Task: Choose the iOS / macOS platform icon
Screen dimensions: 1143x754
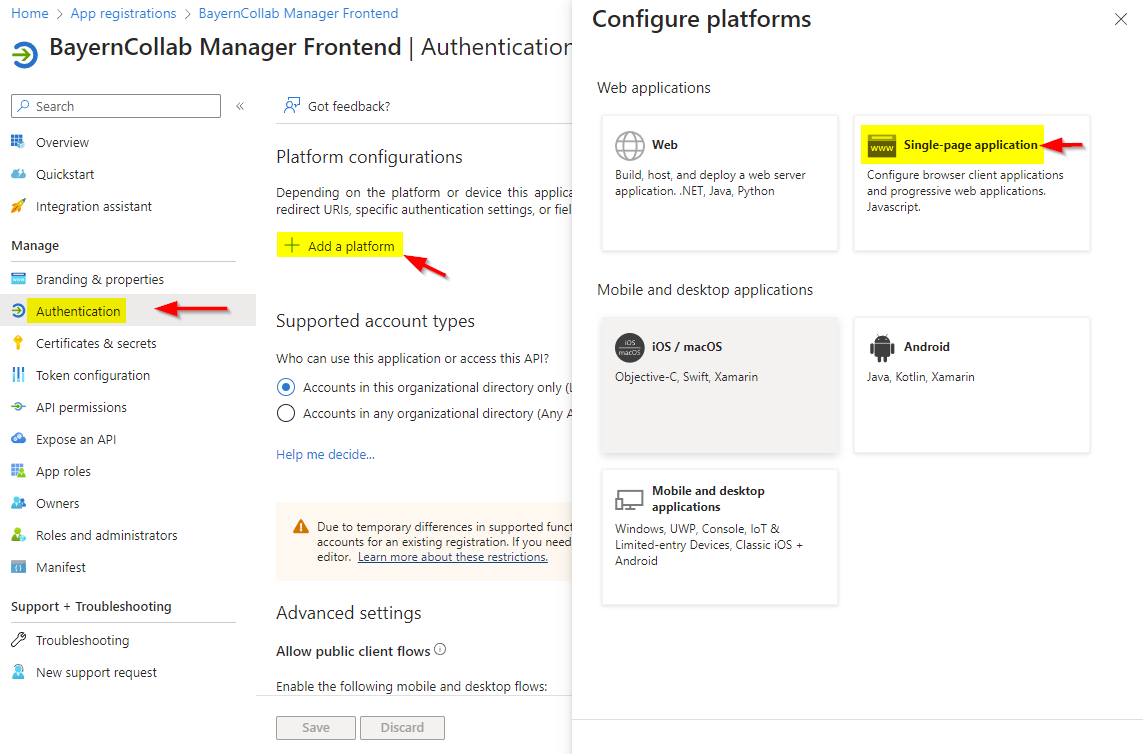Action: [630, 348]
